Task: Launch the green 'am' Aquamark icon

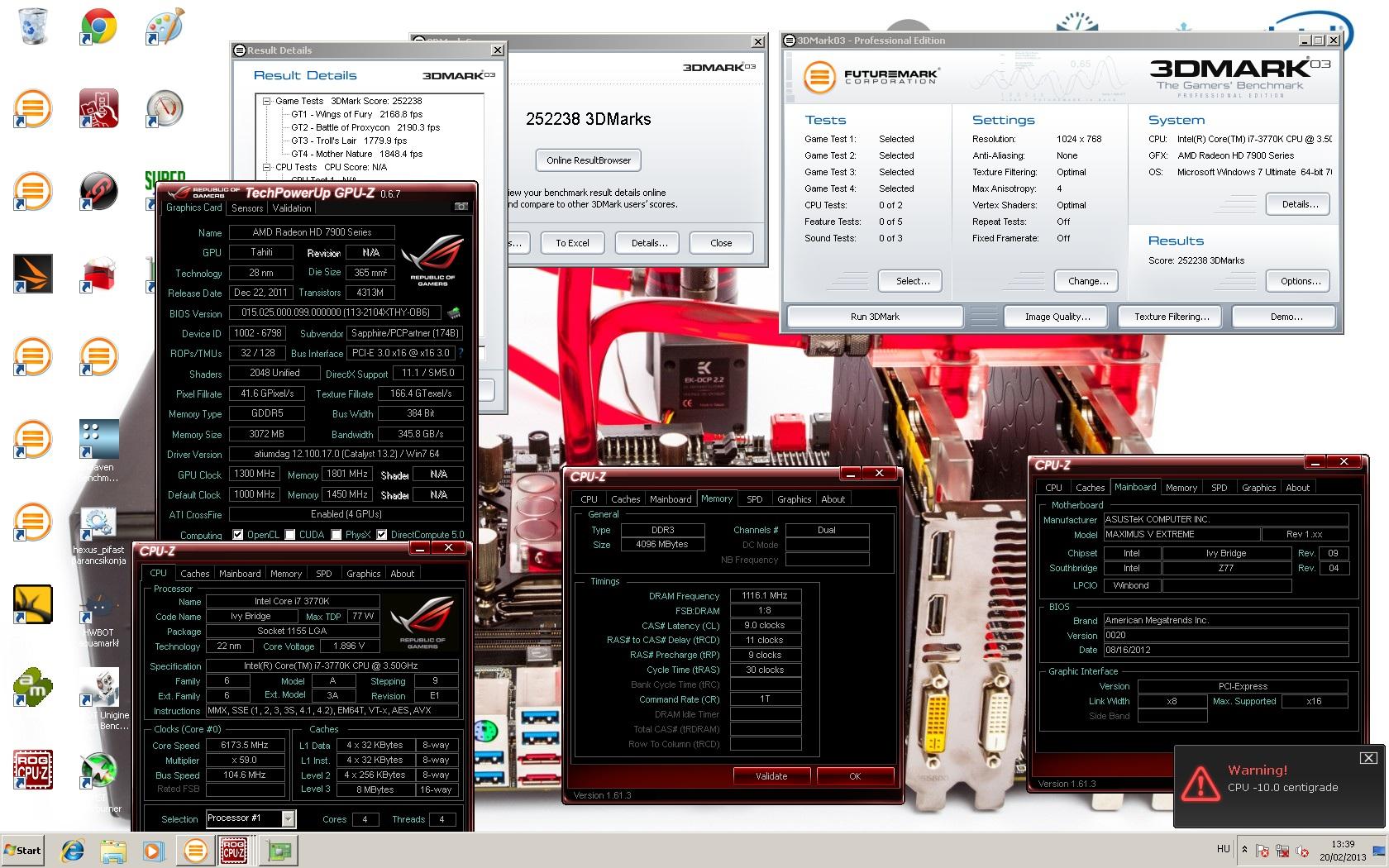Action: click(x=33, y=687)
